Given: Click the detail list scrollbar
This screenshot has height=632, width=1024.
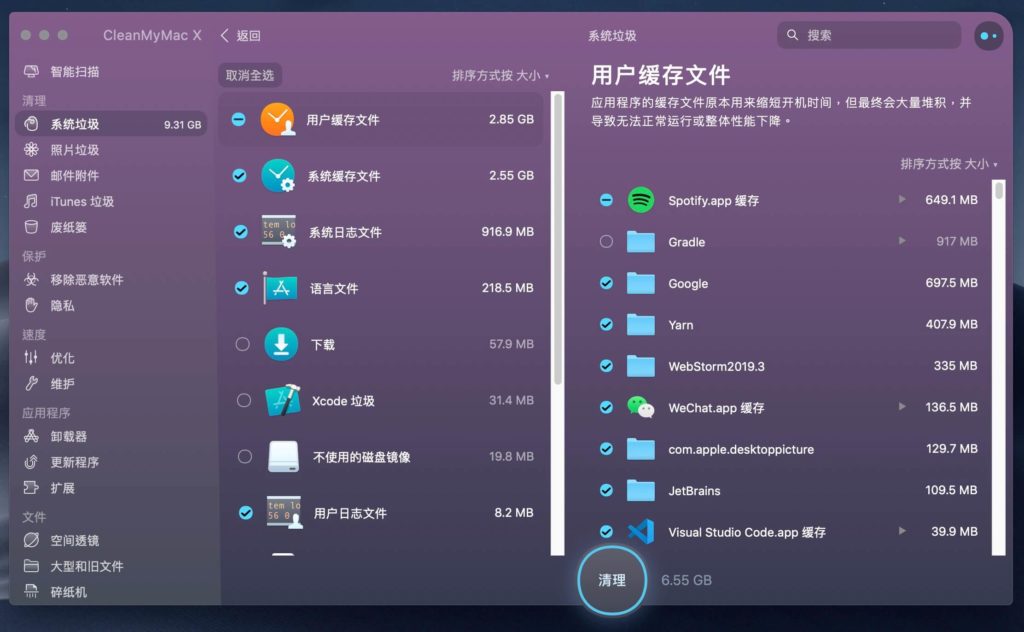Looking at the screenshot, I should coord(999,191).
